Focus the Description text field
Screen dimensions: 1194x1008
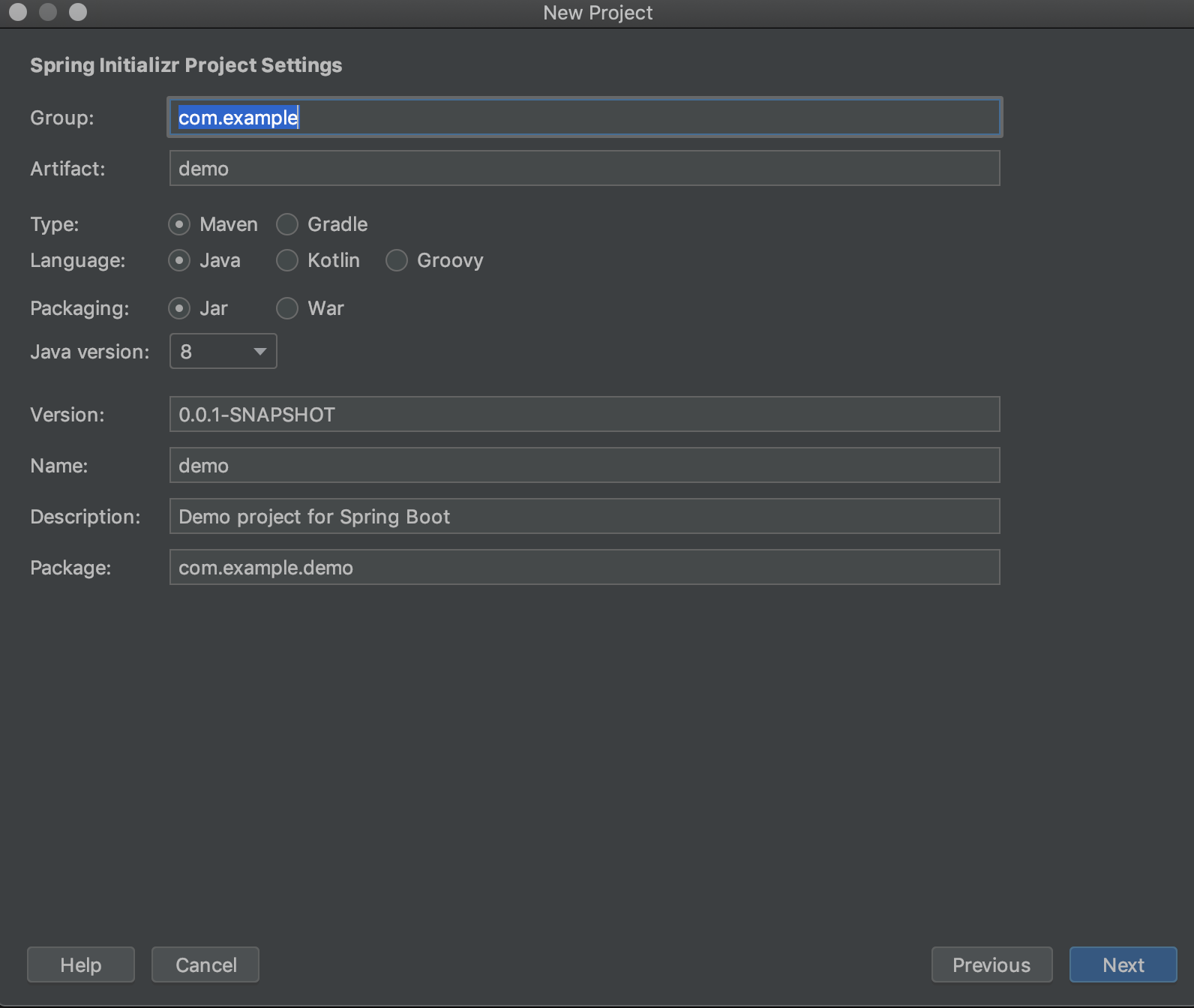(x=585, y=516)
